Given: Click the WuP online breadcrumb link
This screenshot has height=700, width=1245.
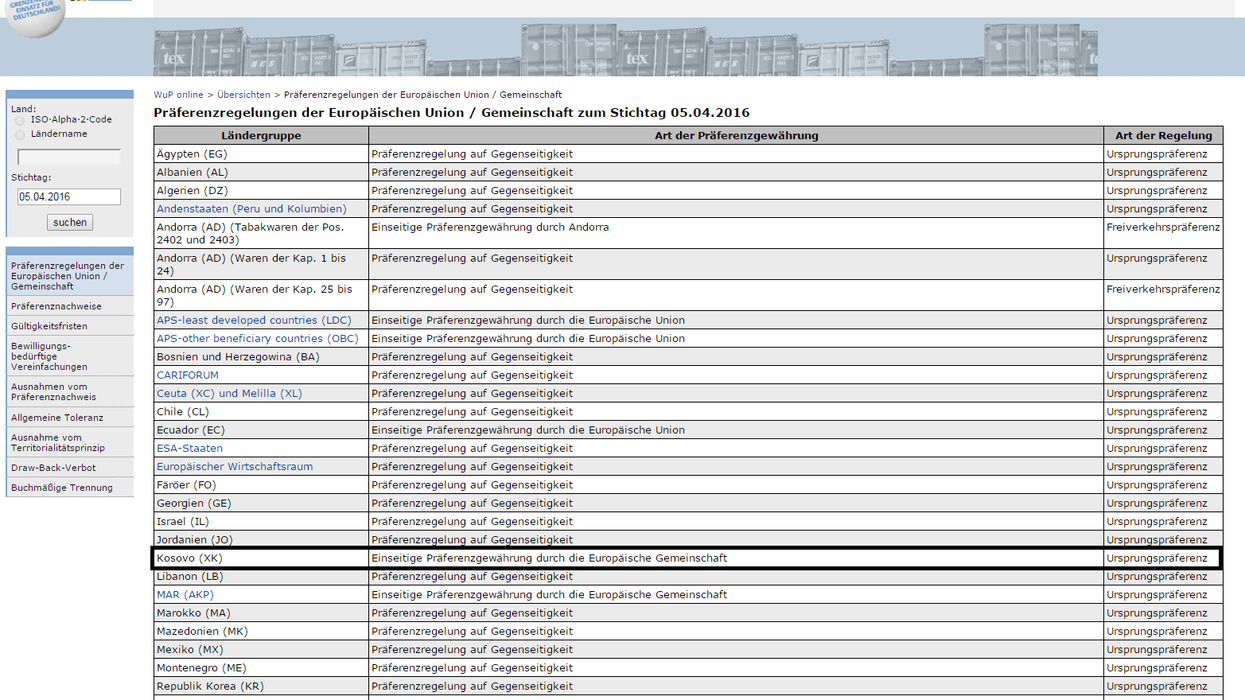Looking at the screenshot, I should pyautogui.click(x=178, y=95).
